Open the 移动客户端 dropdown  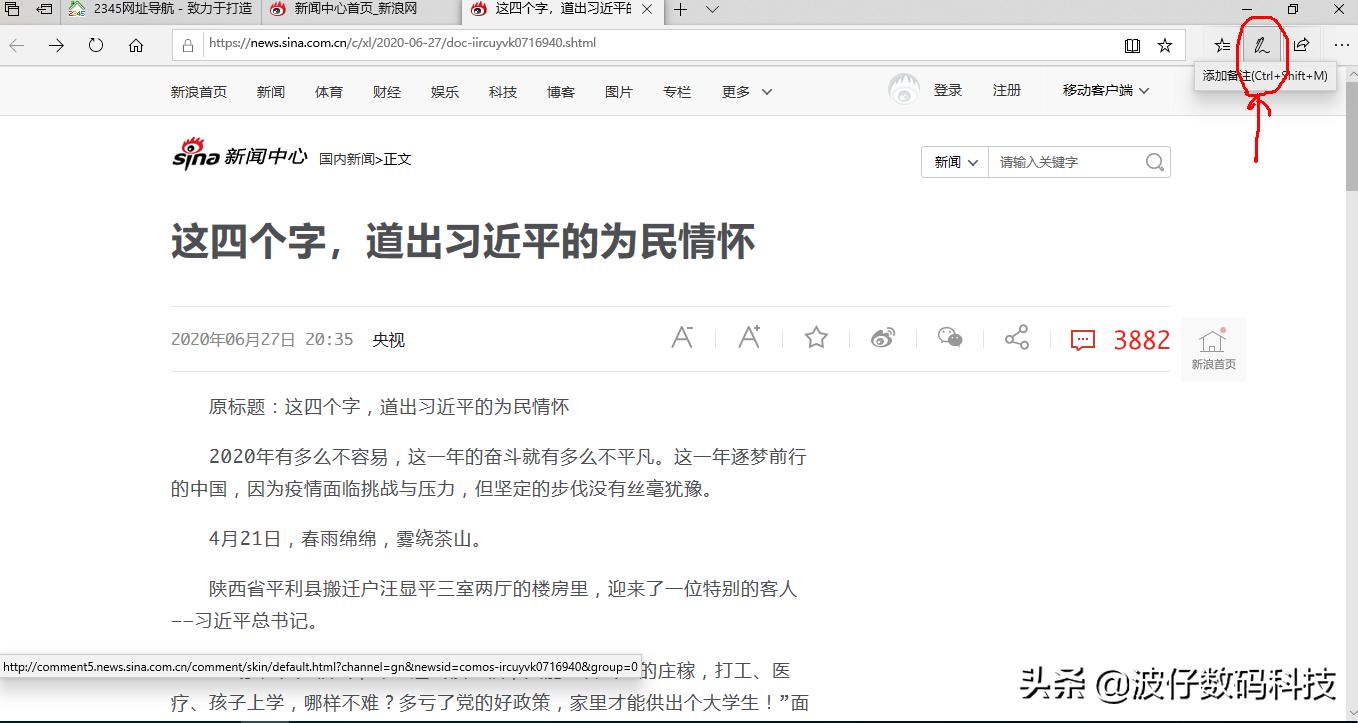click(x=1102, y=89)
